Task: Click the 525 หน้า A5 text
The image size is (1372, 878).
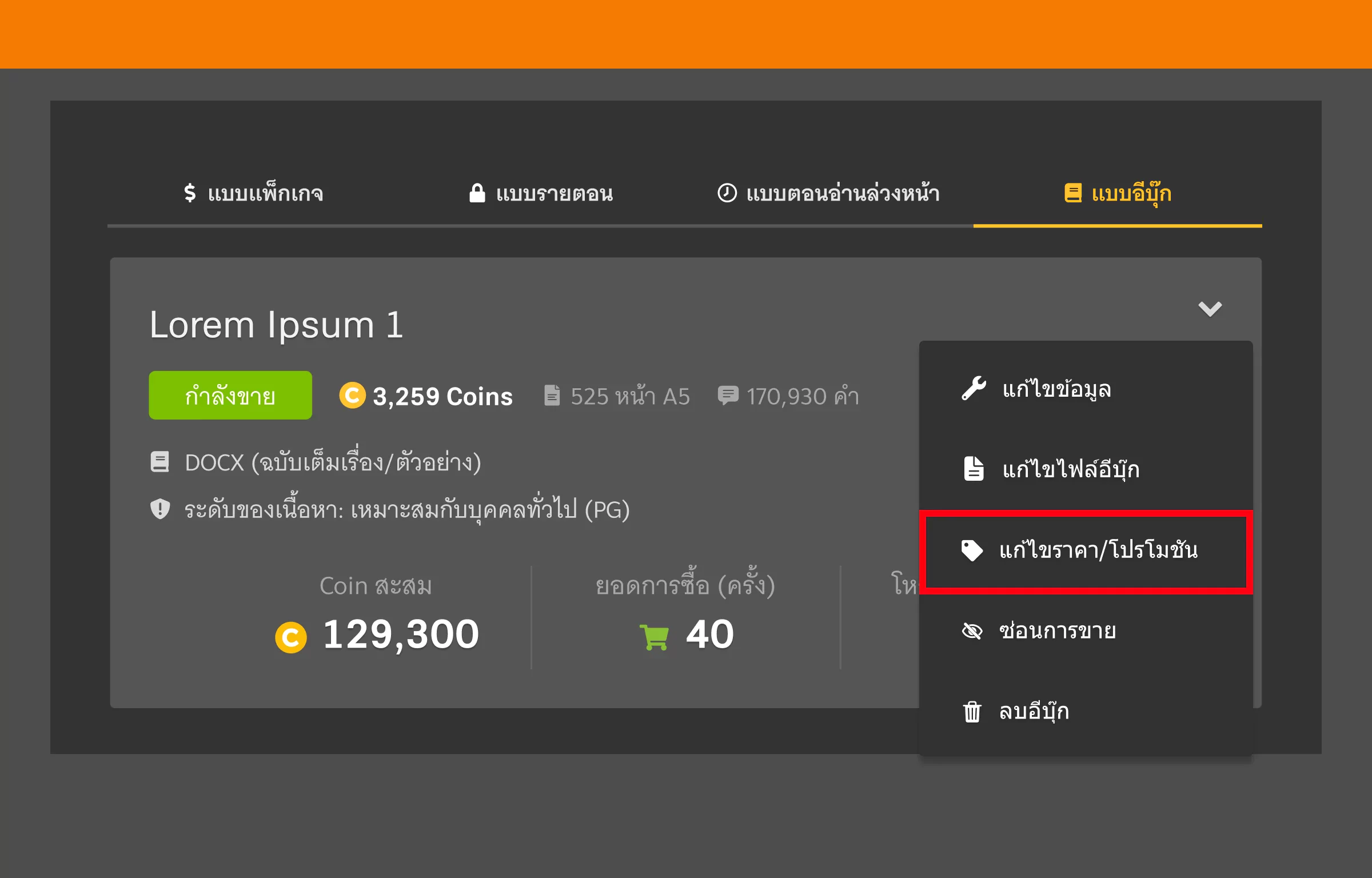Action: 630,396
